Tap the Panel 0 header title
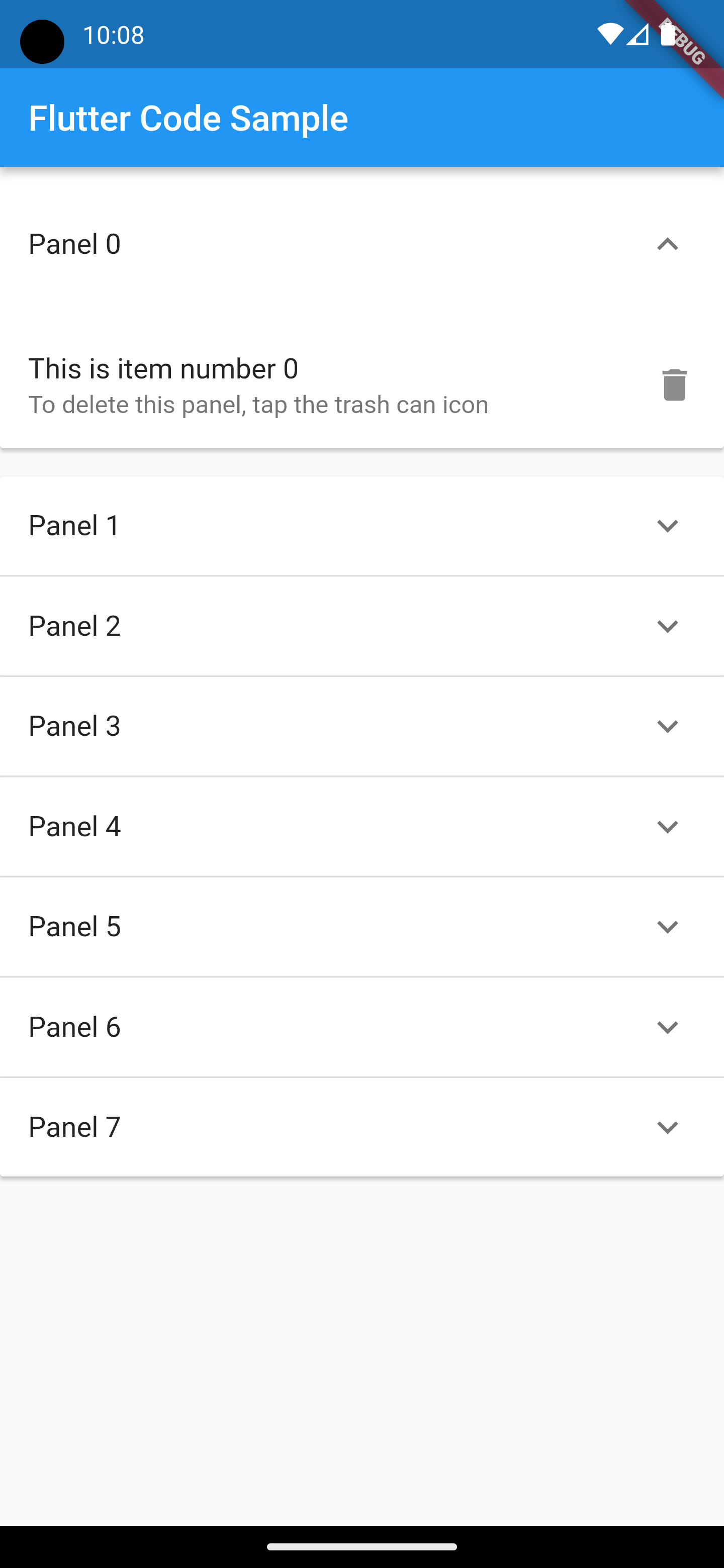This screenshot has width=724, height=1568. point(75,244)
